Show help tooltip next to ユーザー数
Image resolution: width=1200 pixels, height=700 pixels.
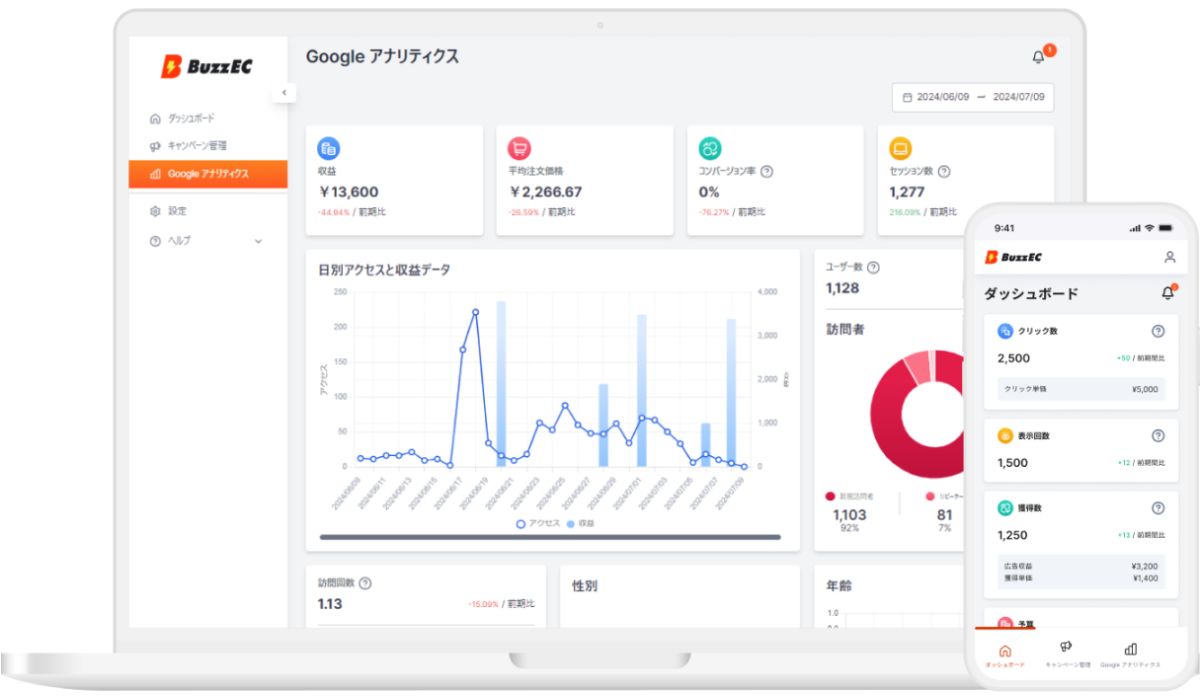click(873, 267)
